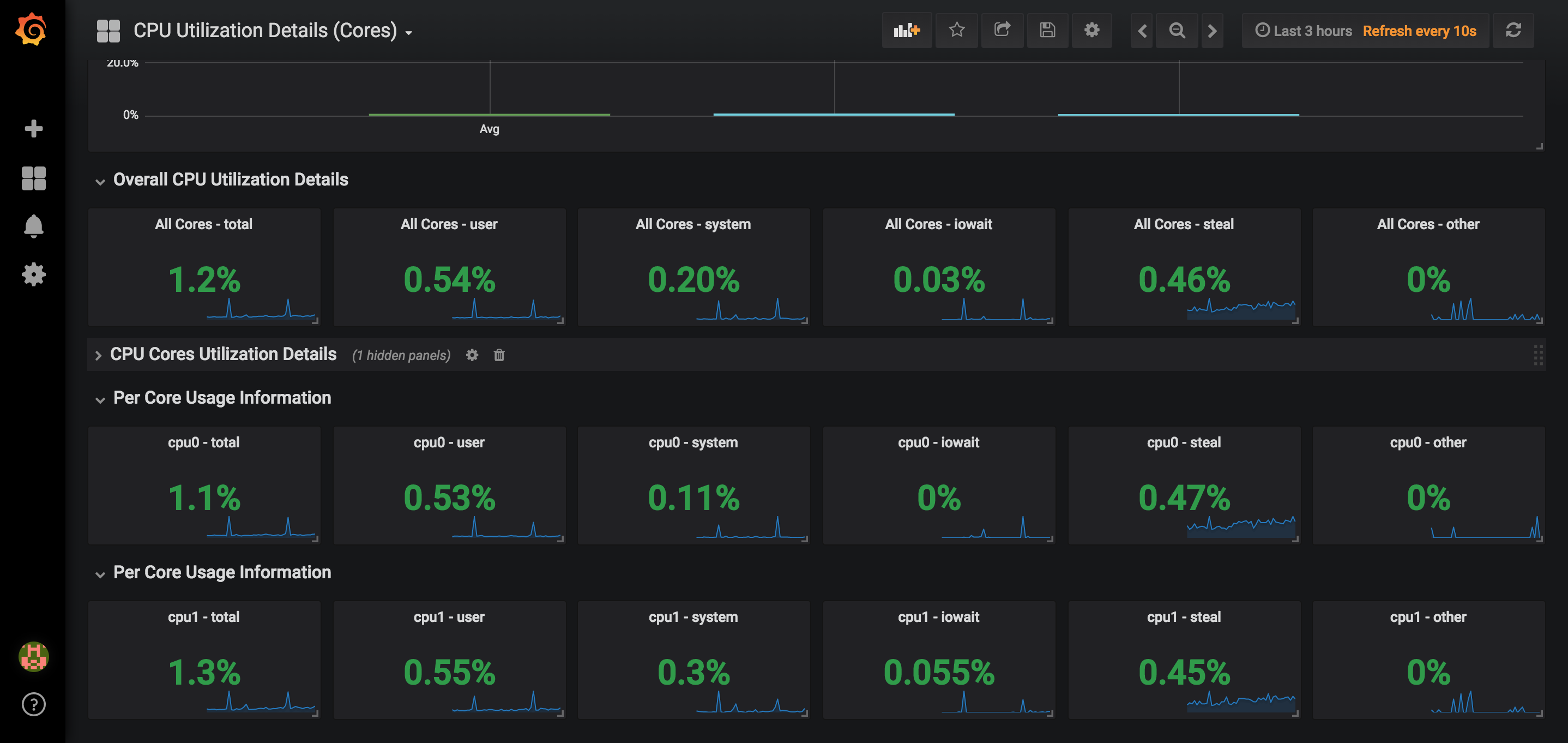Star this dashboard as favorite
Screen dimensions: 1568x743
pyautogui.click(x=956, y=31)
